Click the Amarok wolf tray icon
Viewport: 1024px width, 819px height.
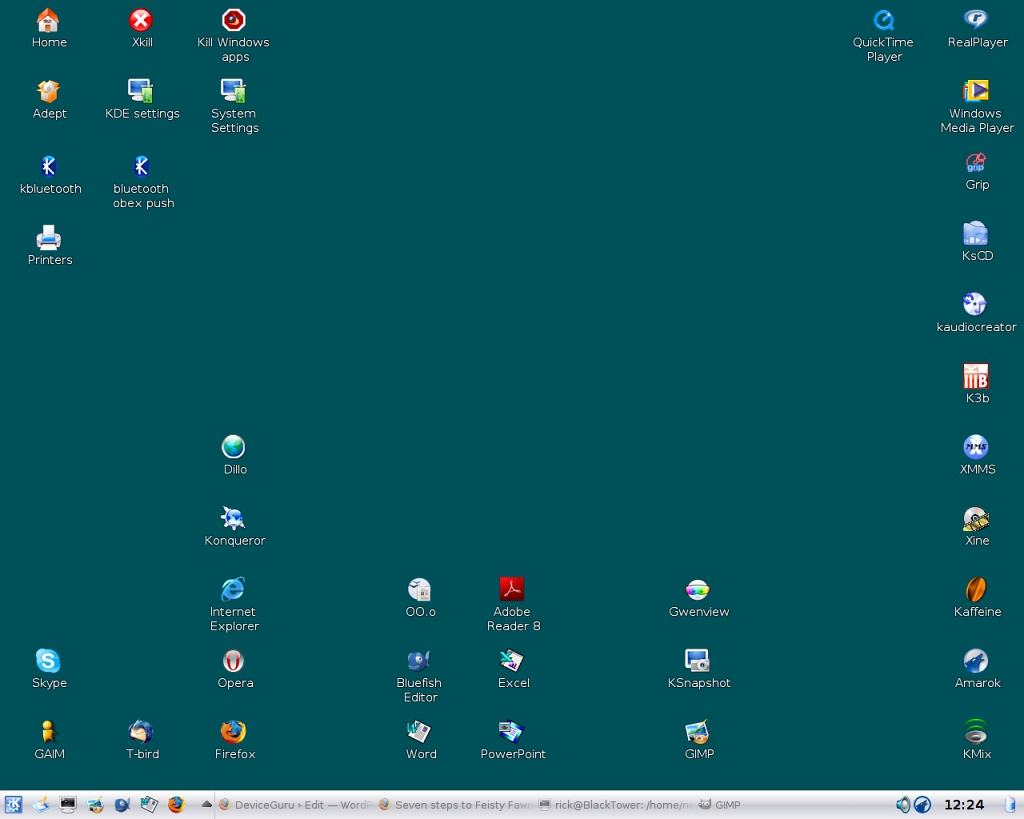[x=922, y=805]
